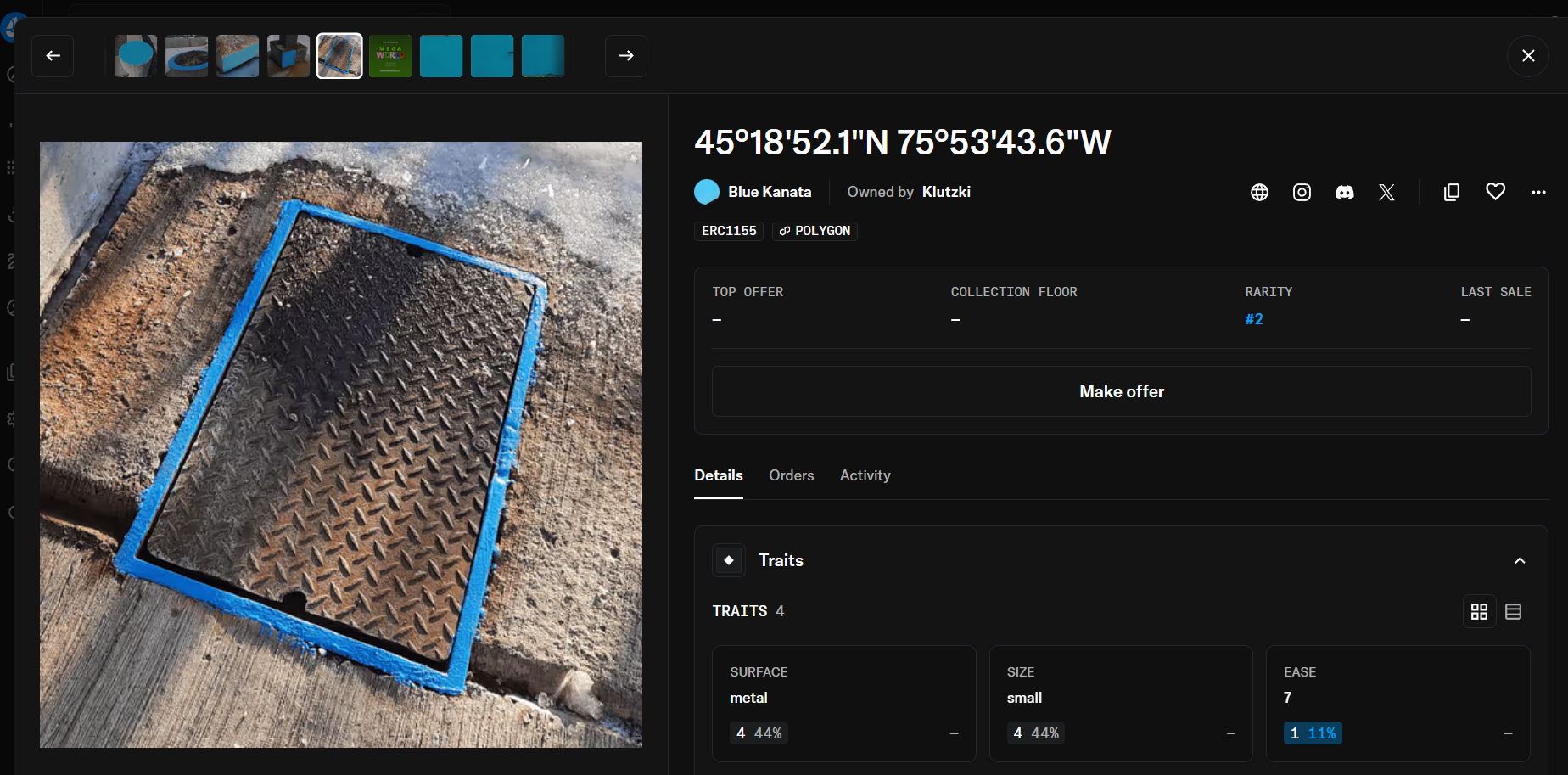The image size is (1568, 775).
Task: Open the Details tab
Action: [719, 475]
